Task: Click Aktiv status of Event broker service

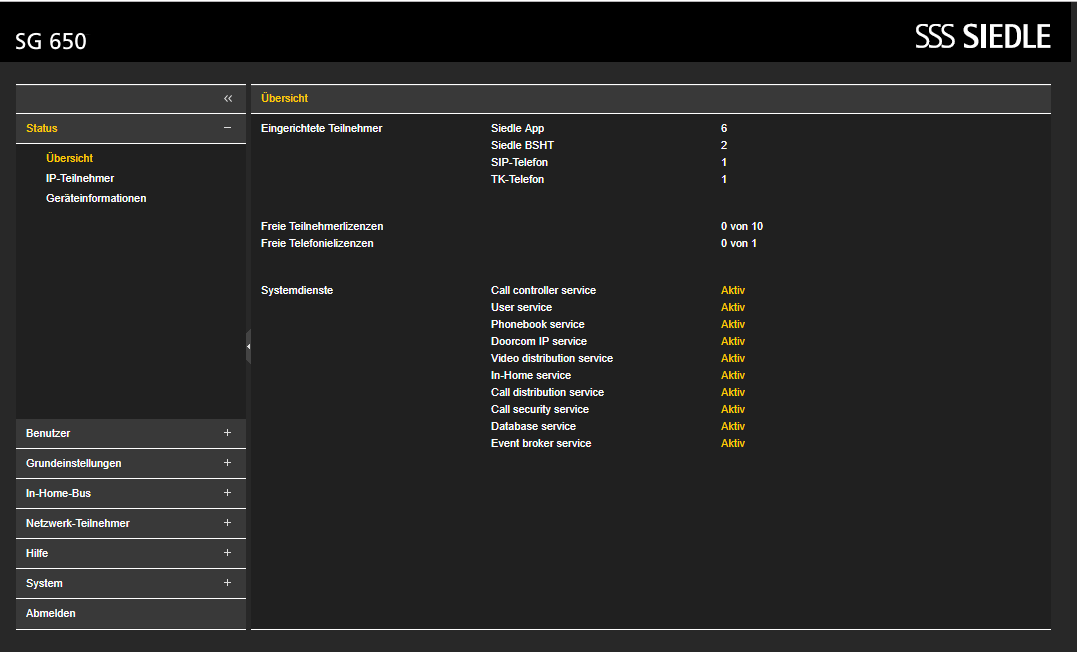Action: click(733, 443)
